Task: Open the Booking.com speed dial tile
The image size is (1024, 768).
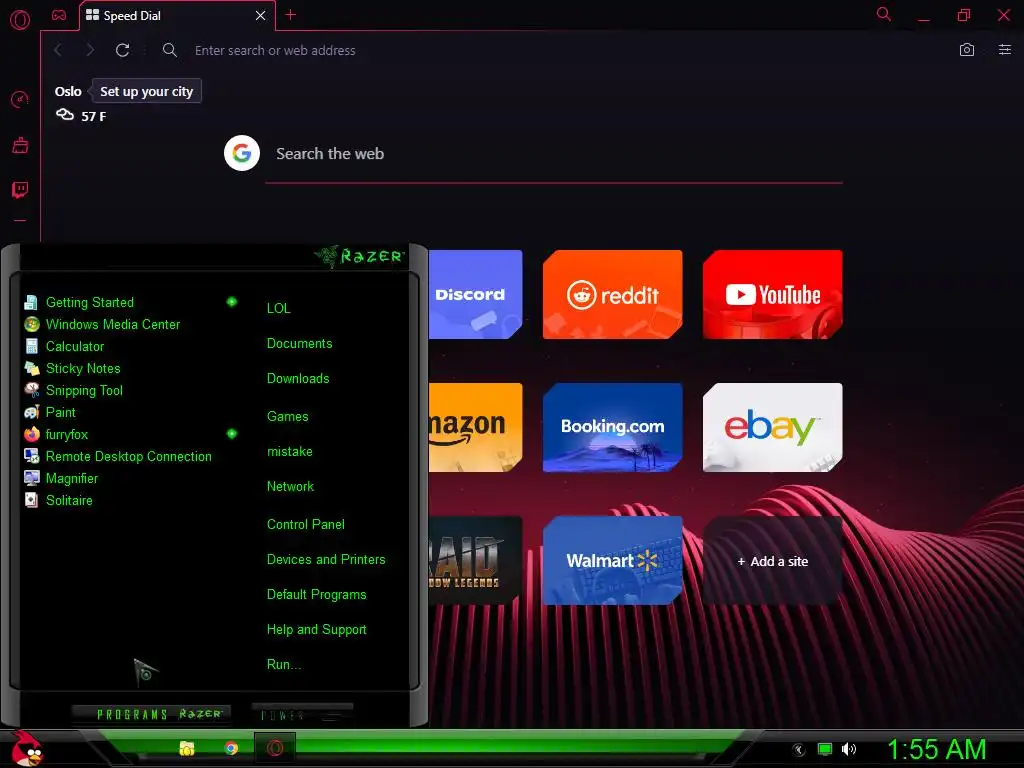Action: coord(613,428)
